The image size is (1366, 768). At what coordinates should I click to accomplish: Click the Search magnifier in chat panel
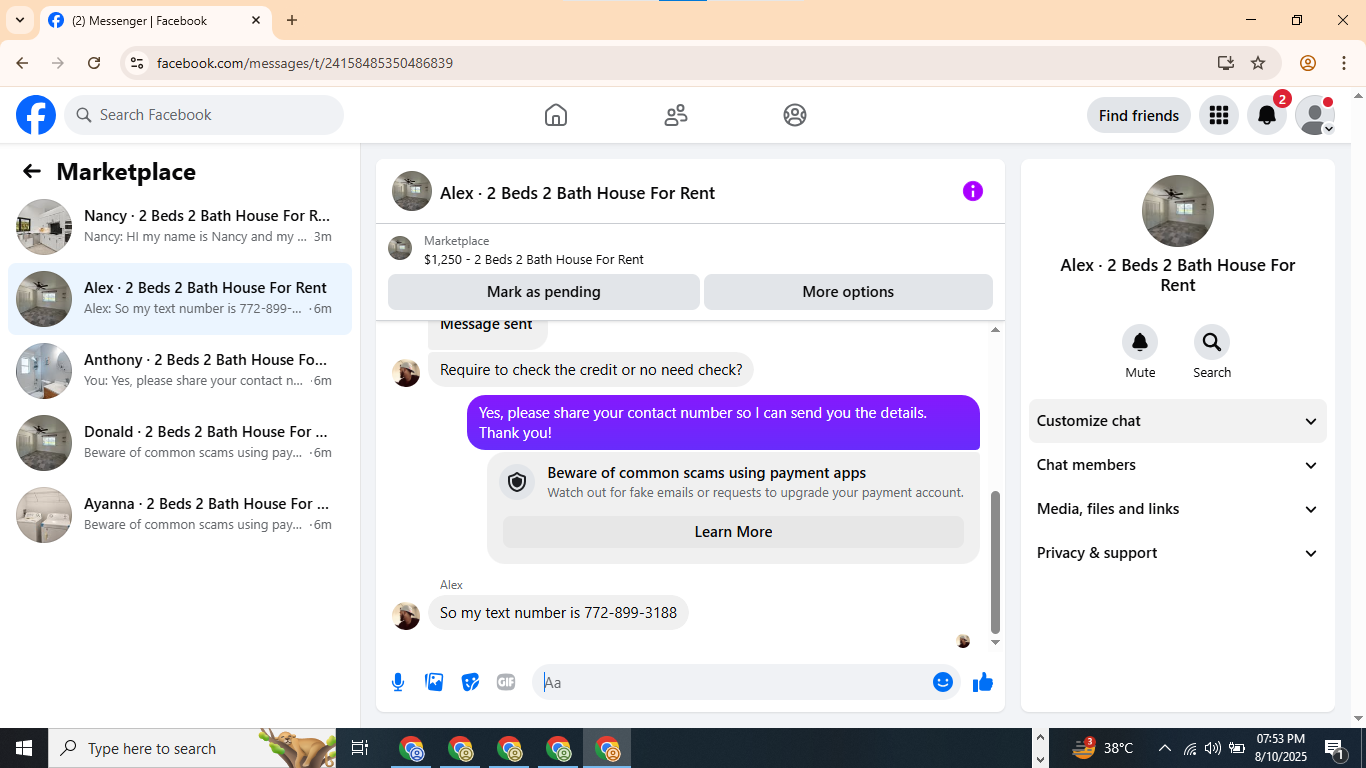(x=1212, y=343)
